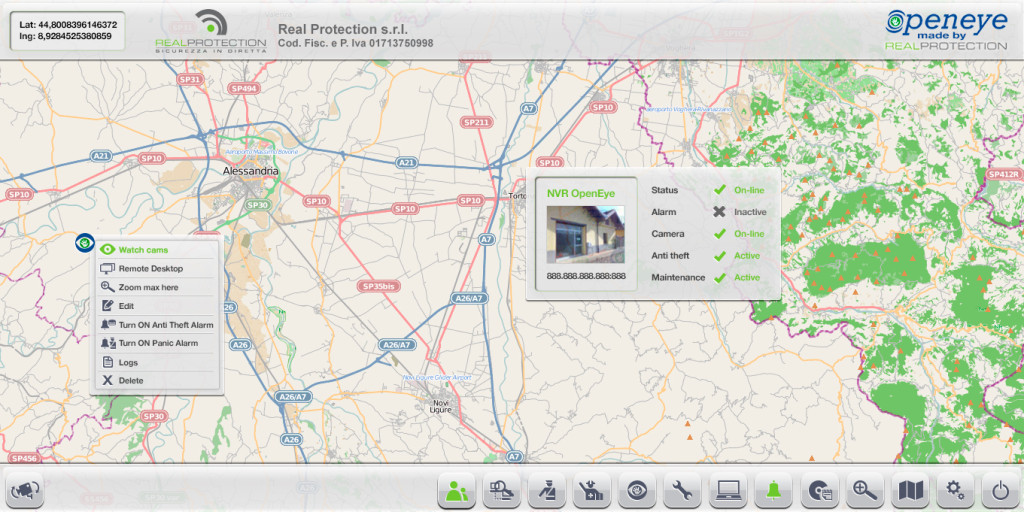Click the 888.888.888.888:888 address text
The image size is (1024, 512).
[x=586, y=276]
